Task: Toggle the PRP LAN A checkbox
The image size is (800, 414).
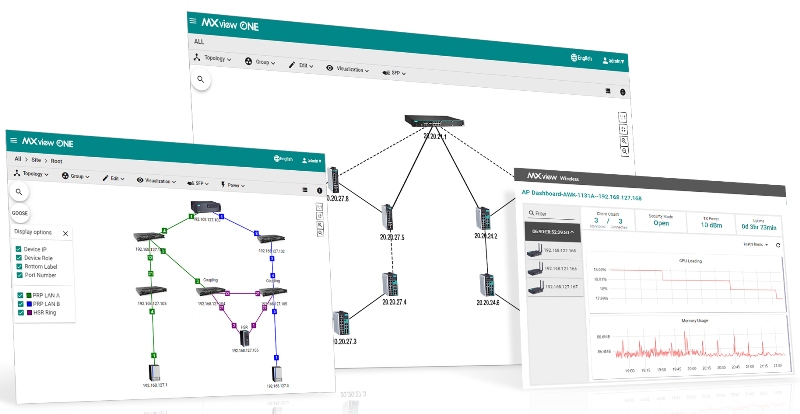Action: (x=20, y=295)
